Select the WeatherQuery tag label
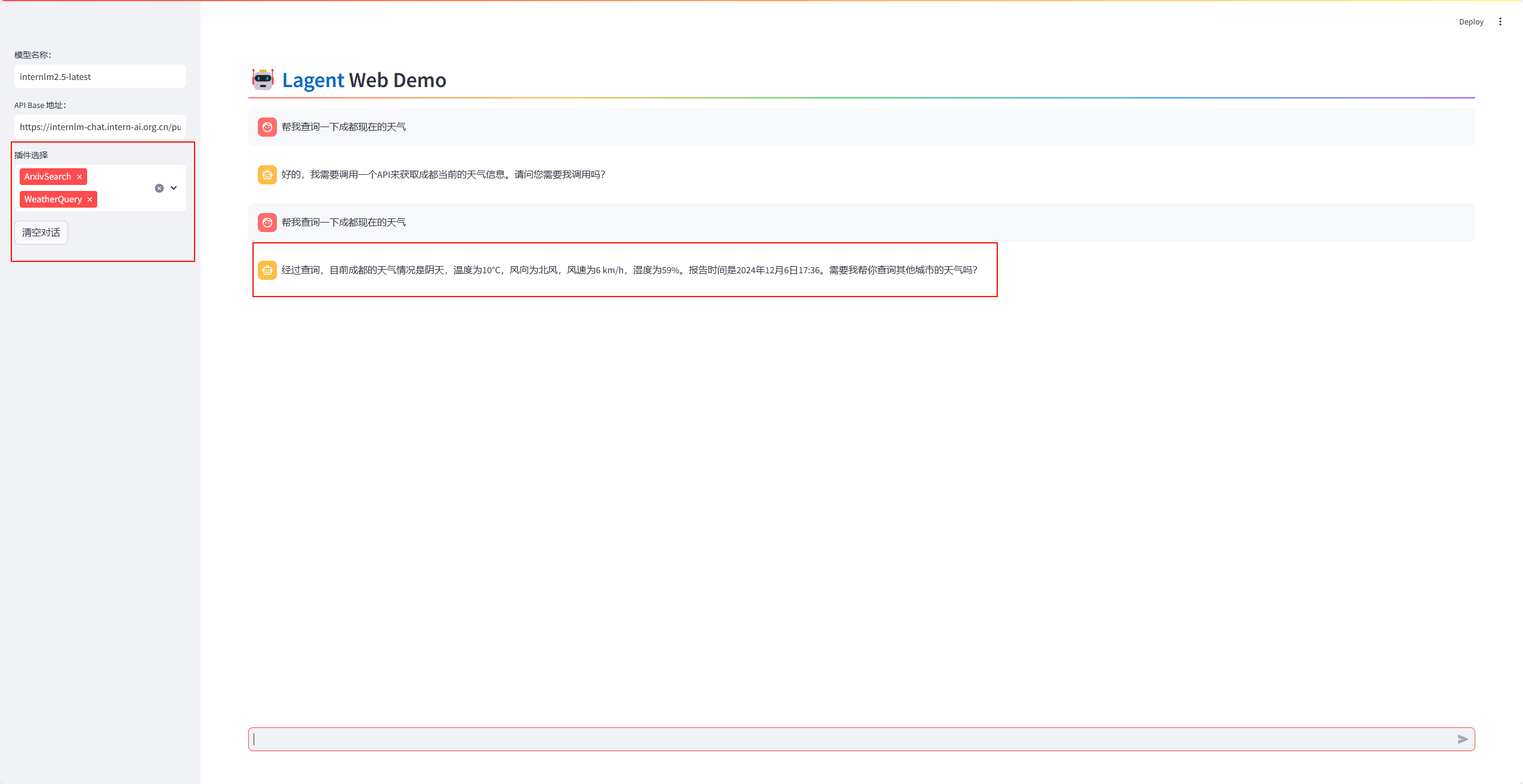The width and height of the screenshot is (1523, 784). click(53, 199)
